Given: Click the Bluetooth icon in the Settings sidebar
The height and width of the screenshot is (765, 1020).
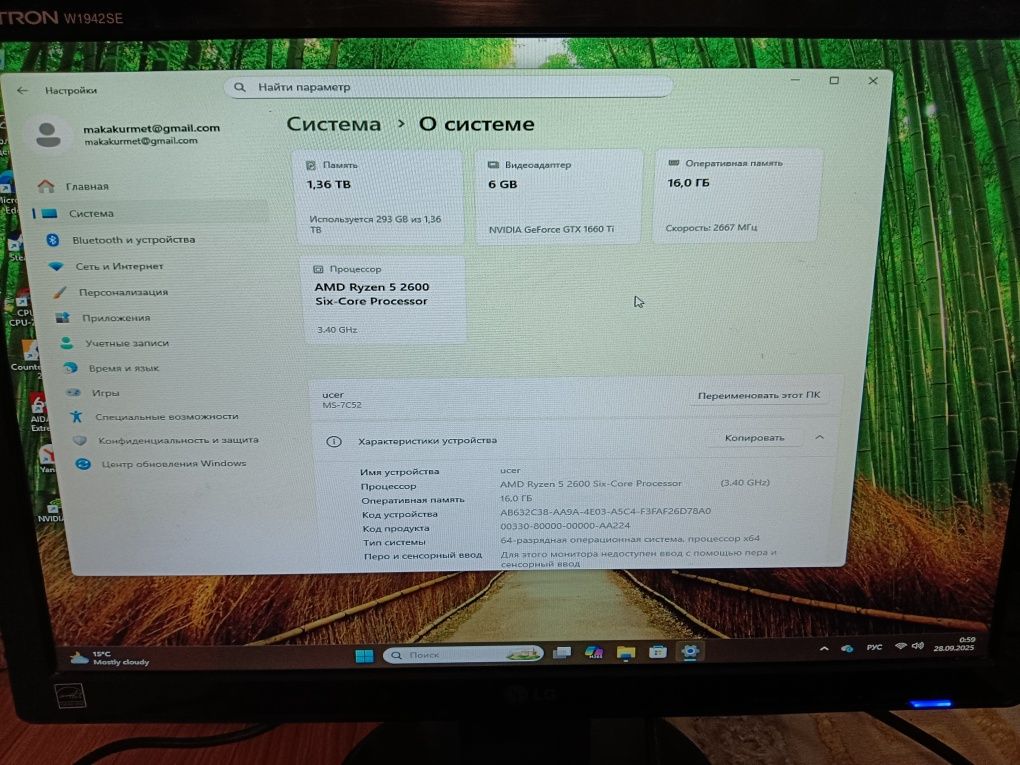Looking at the screenshot, I should click(x=53, y=240).
